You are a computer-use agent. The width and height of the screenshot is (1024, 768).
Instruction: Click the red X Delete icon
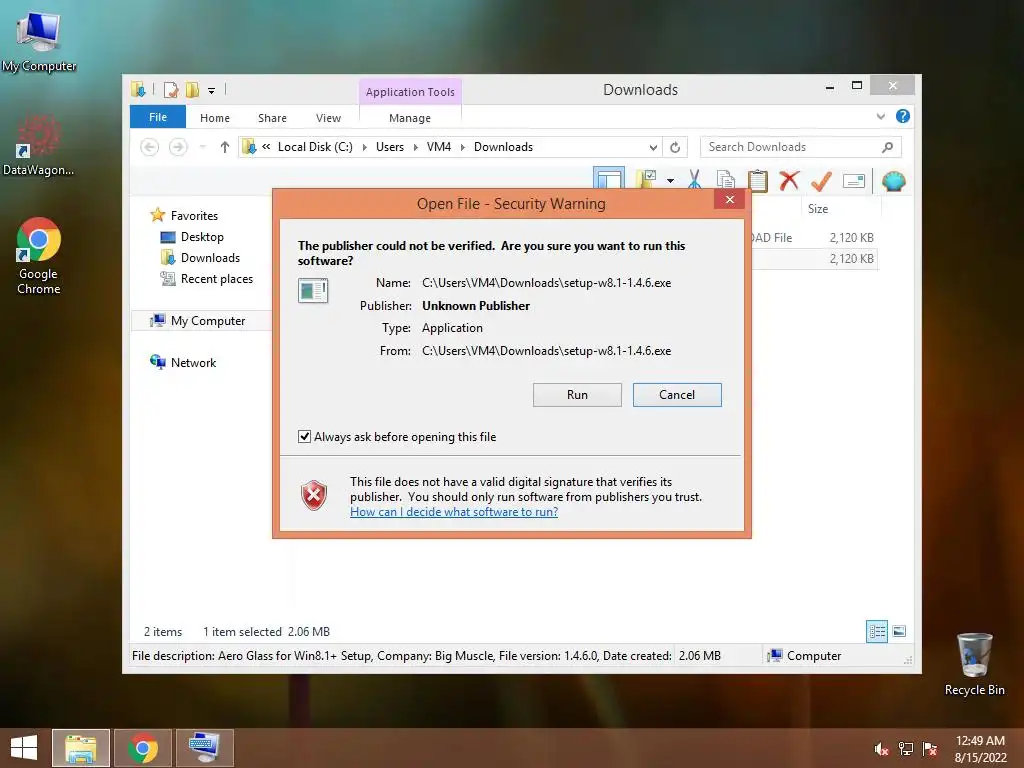(x=789, y=180)
